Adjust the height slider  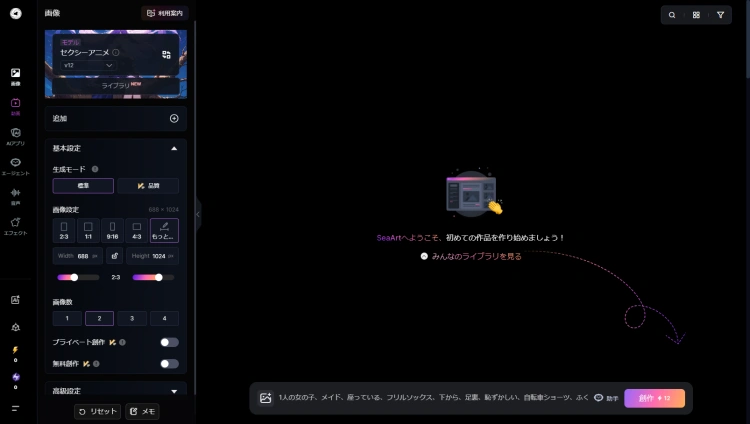153,277
